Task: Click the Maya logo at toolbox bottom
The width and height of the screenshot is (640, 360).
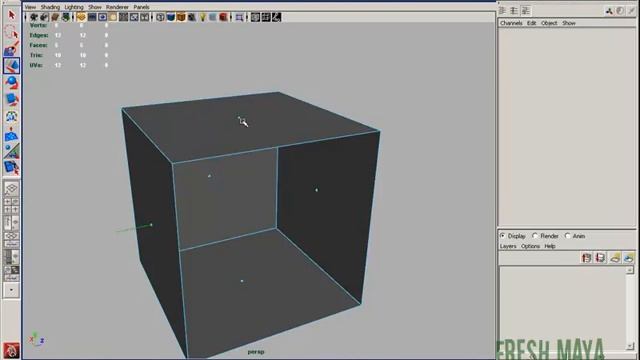Action: 11,350
